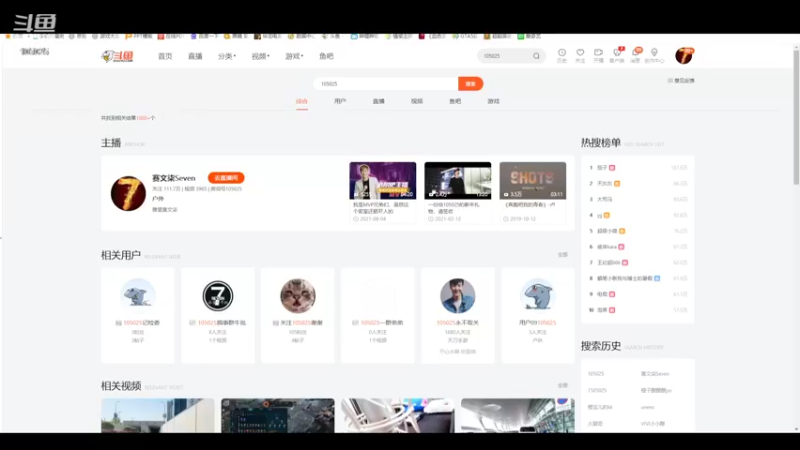Image resolution: width=800 pixels, height=450 pixels.
Task: Open the video thumbnail dated 2021-02-12
Action: click(458, 181)
